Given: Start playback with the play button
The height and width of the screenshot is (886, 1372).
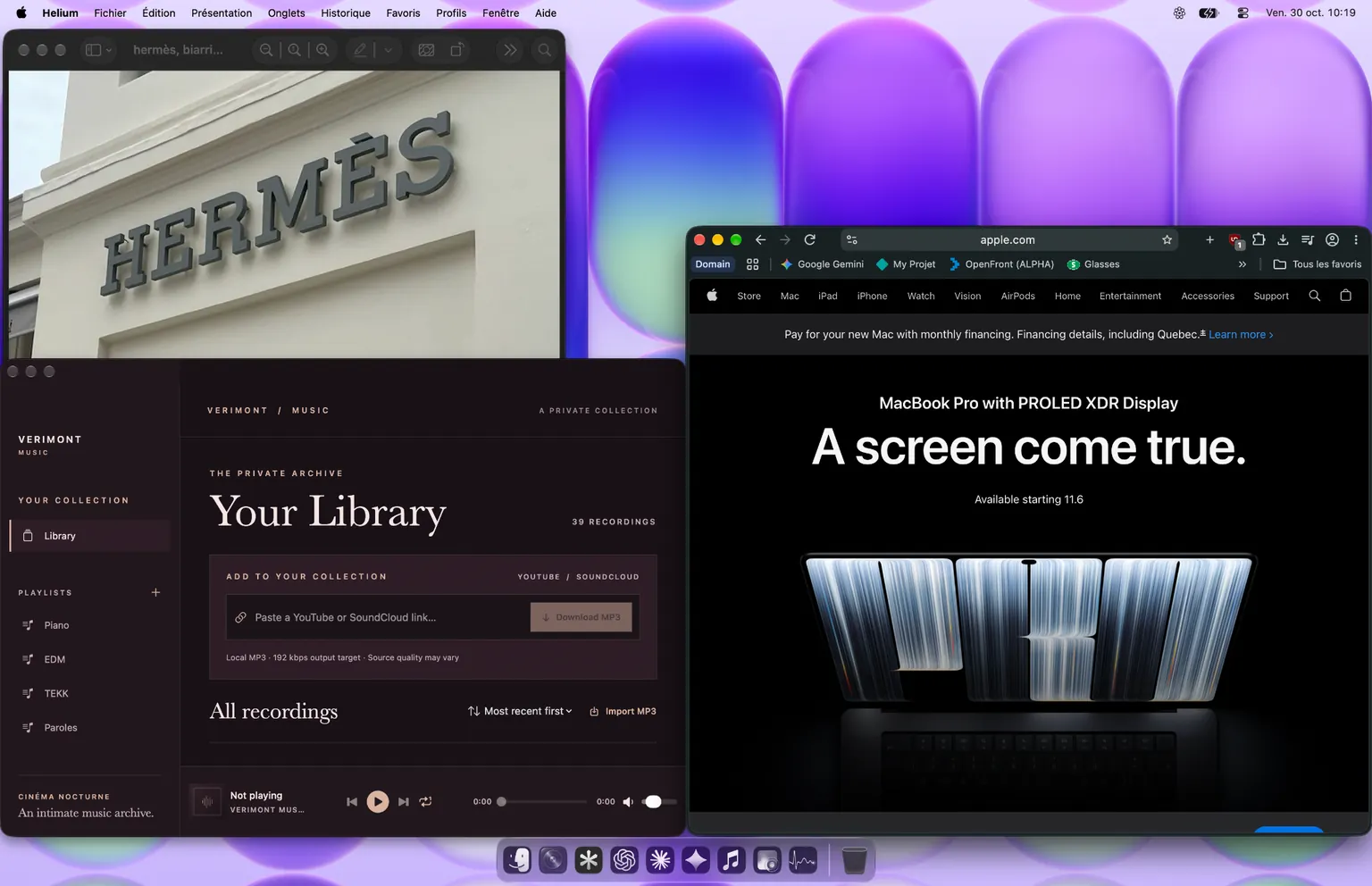Looking at the screenshot, I should [x=378, y=802].
